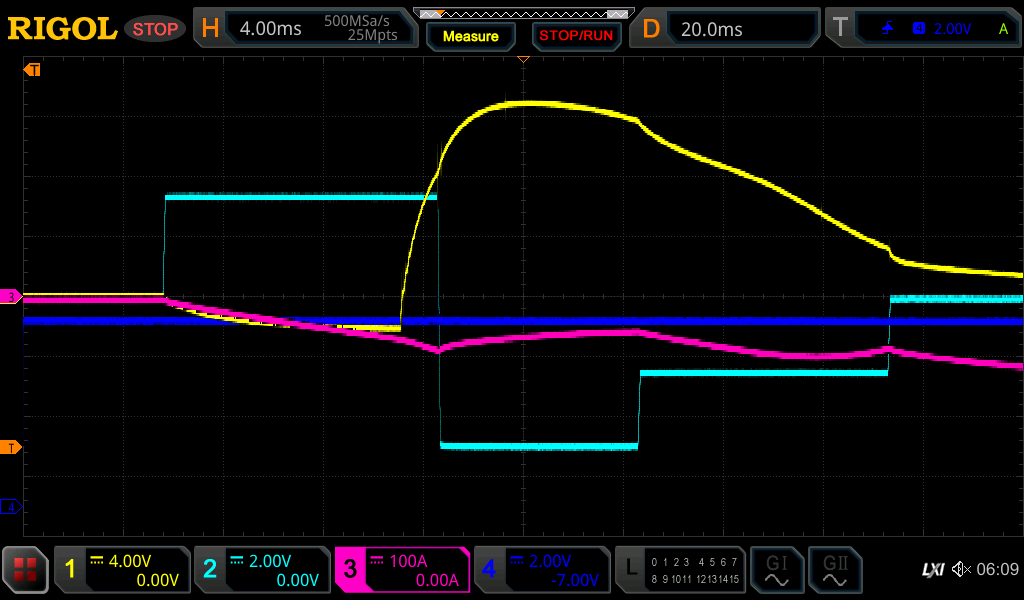The image size is (1024, 600).
Task: Open horizontal timebase 4.00ms settings
Action: click(305, 28)
